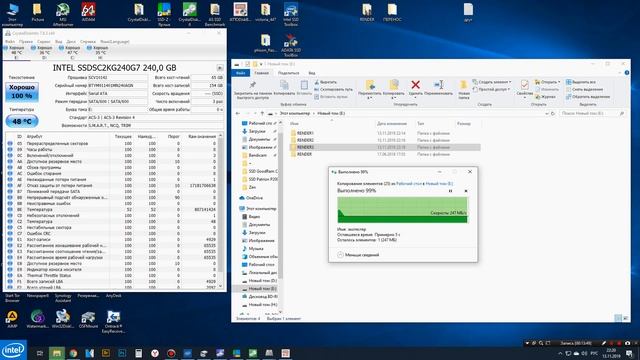Open AS SSD Benchmark desktop icon
Viewport: 640px width, 360px height.
215,14
